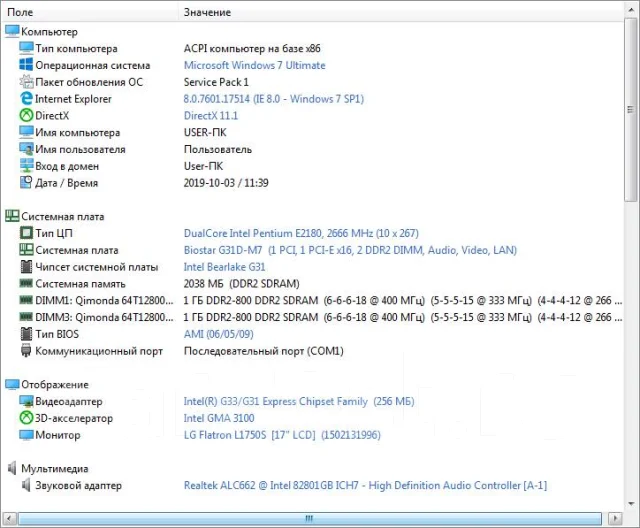
Task: Click the Дата / Время clock icon
Action: coord(26,182)
